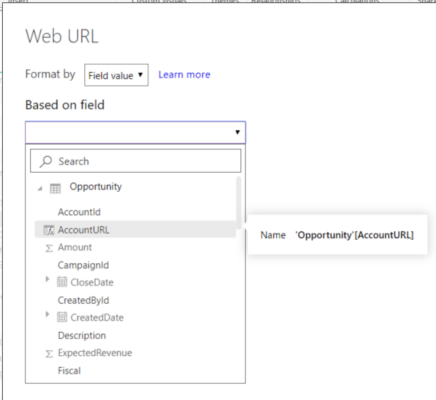Click the Based on field label
Image resolution: width=436 pixels, height=400 pixels.
[x=65, y=105]
